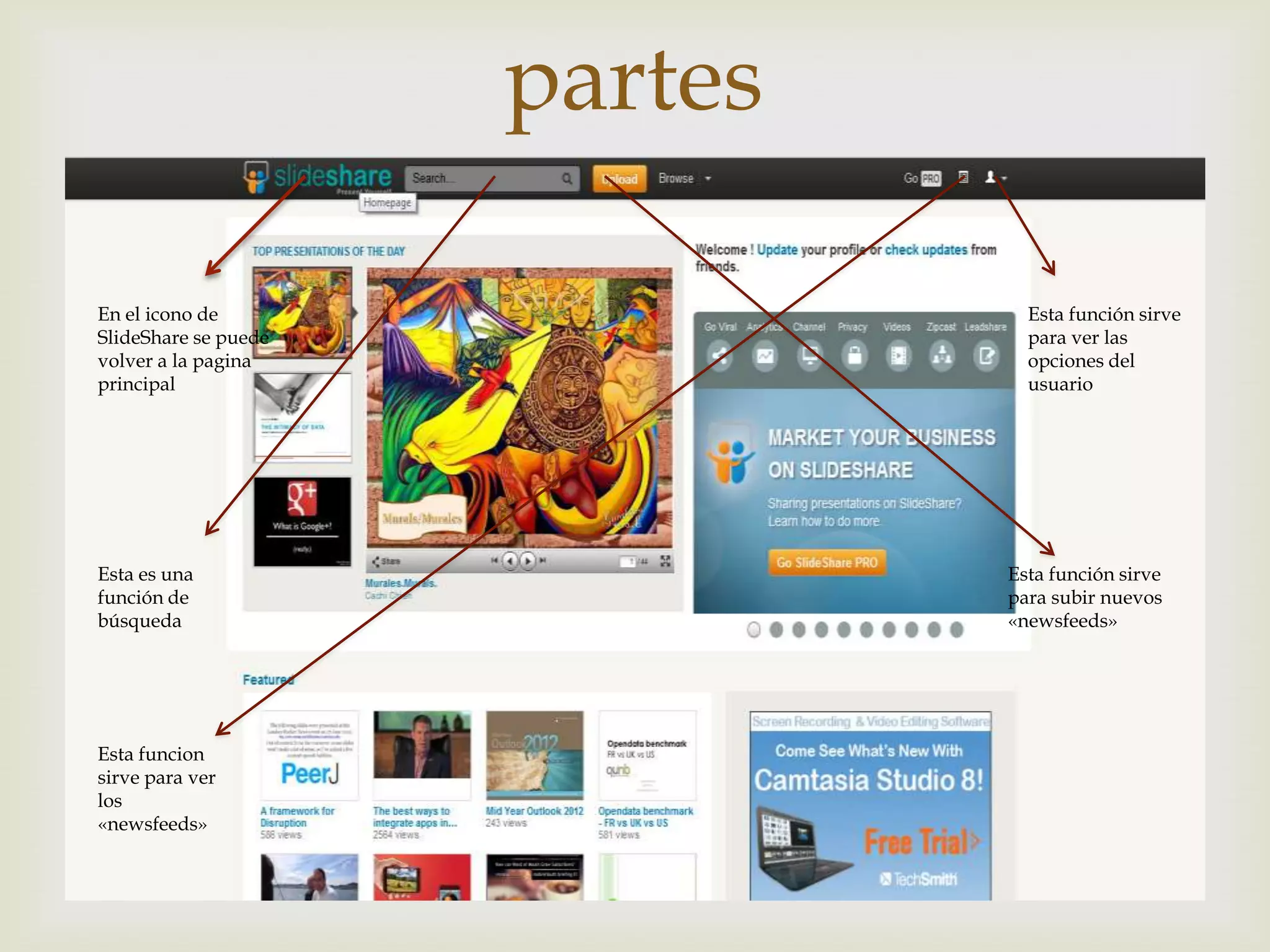
Task: Open the user profile icon menu
Action: coord(995,177)
